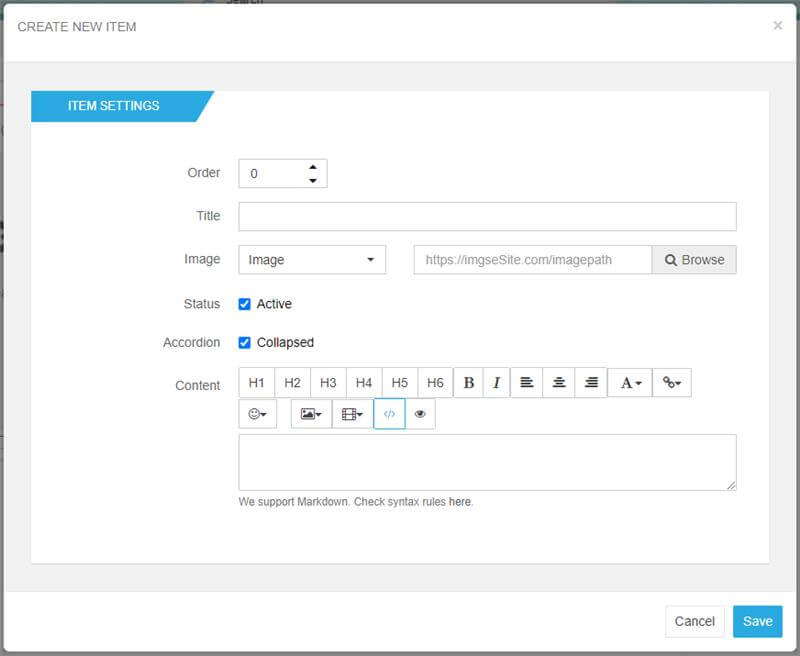
Task: Cancel creating the new item
Action: click(x=694, y=621)
